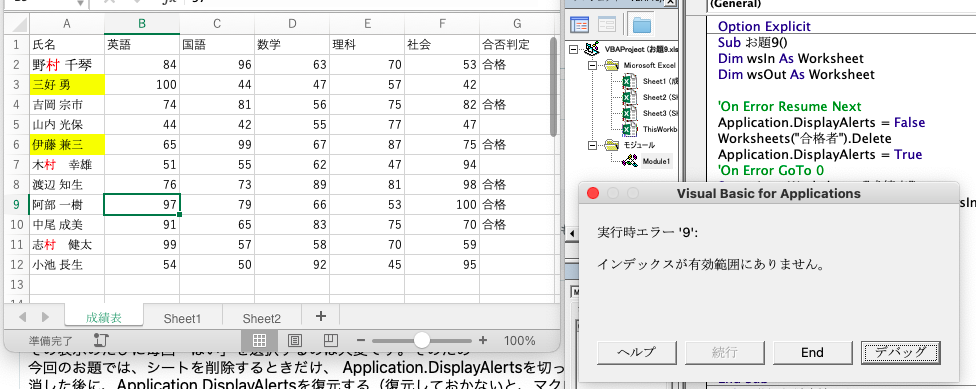Select column D header
This screenshot has width=976, height=389.
pos(292,24)
